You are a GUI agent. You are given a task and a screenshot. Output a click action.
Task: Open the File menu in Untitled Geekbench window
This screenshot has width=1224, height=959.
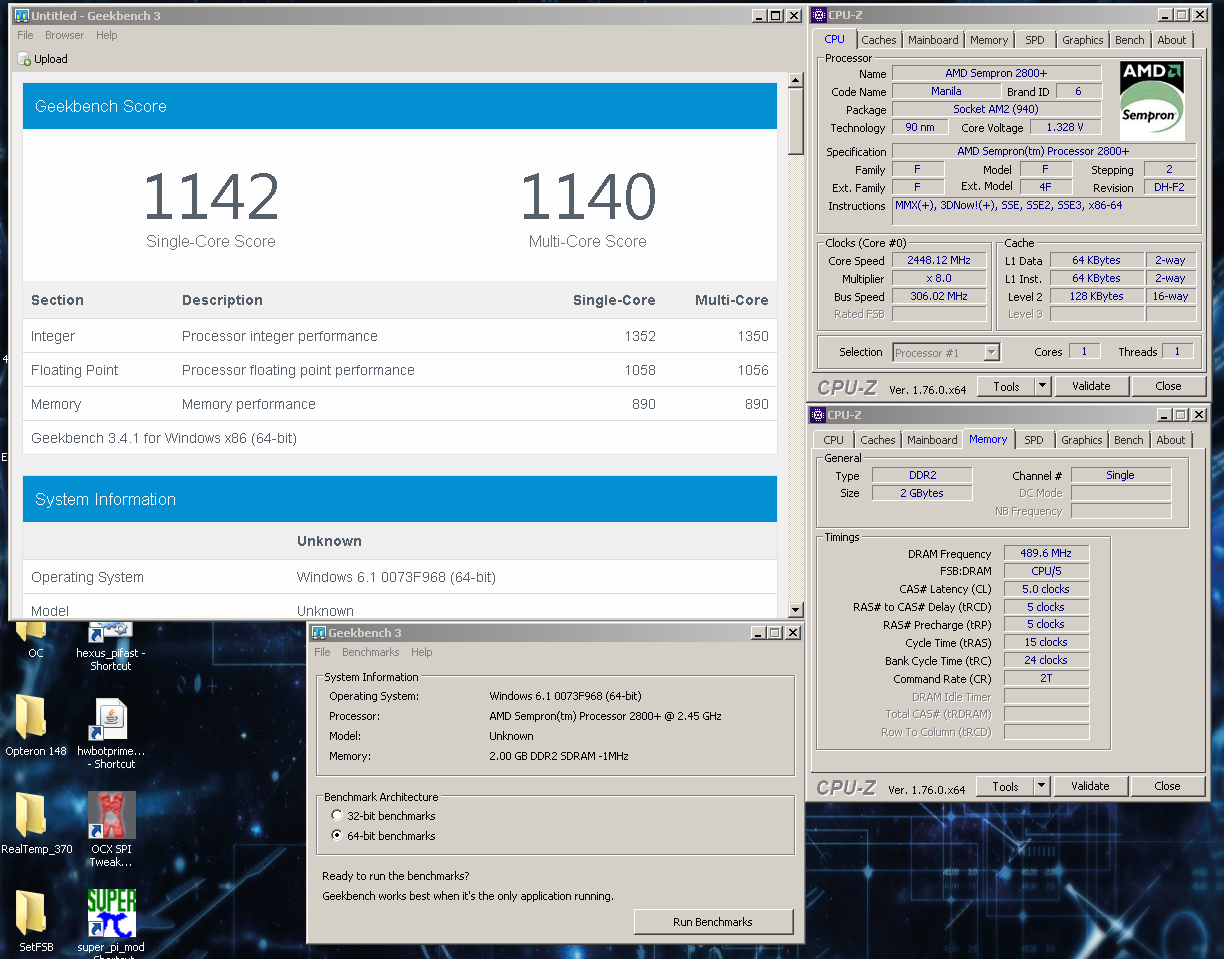click(x=25, y=35)
